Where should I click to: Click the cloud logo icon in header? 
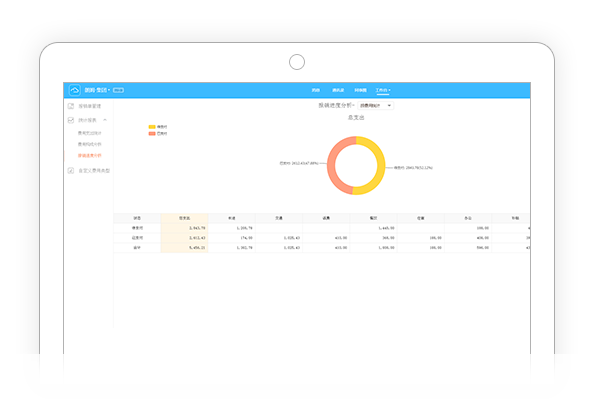pyautogui.click(x=75, y=90)
